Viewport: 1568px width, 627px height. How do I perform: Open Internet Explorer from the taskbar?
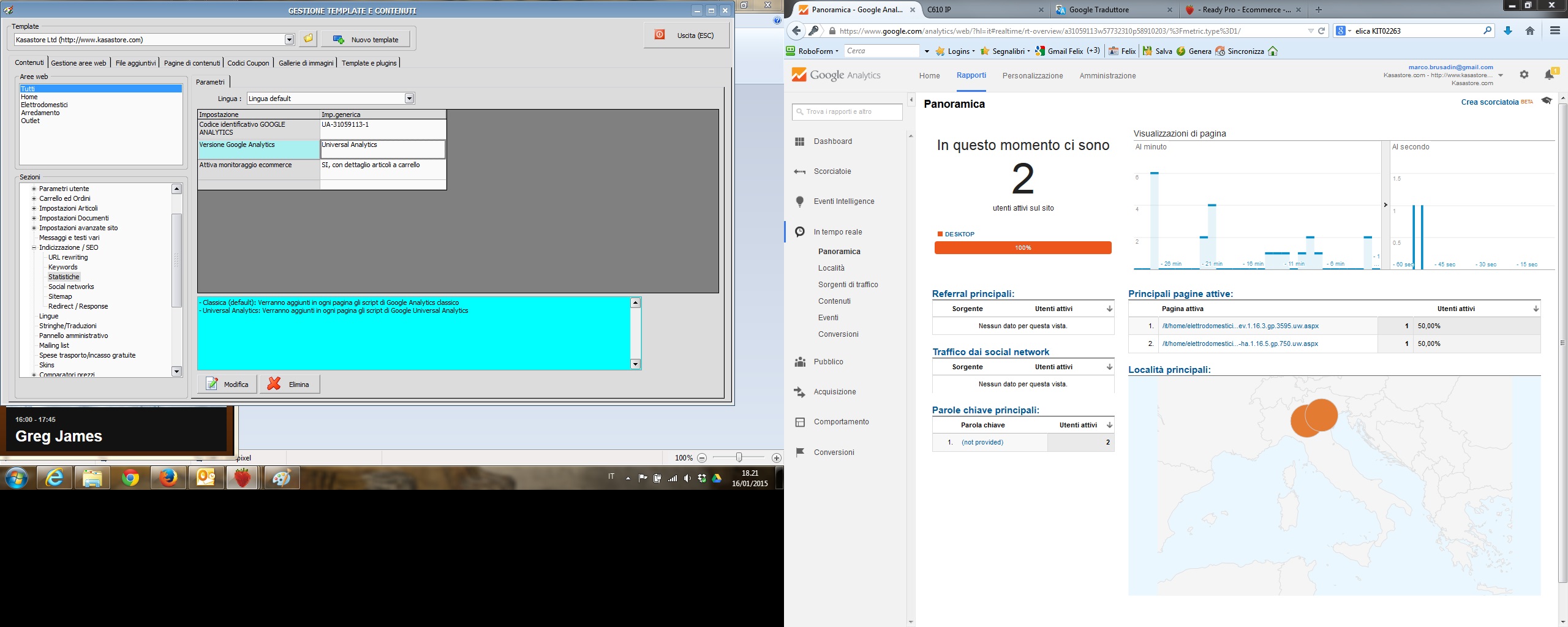coord(55,478)
